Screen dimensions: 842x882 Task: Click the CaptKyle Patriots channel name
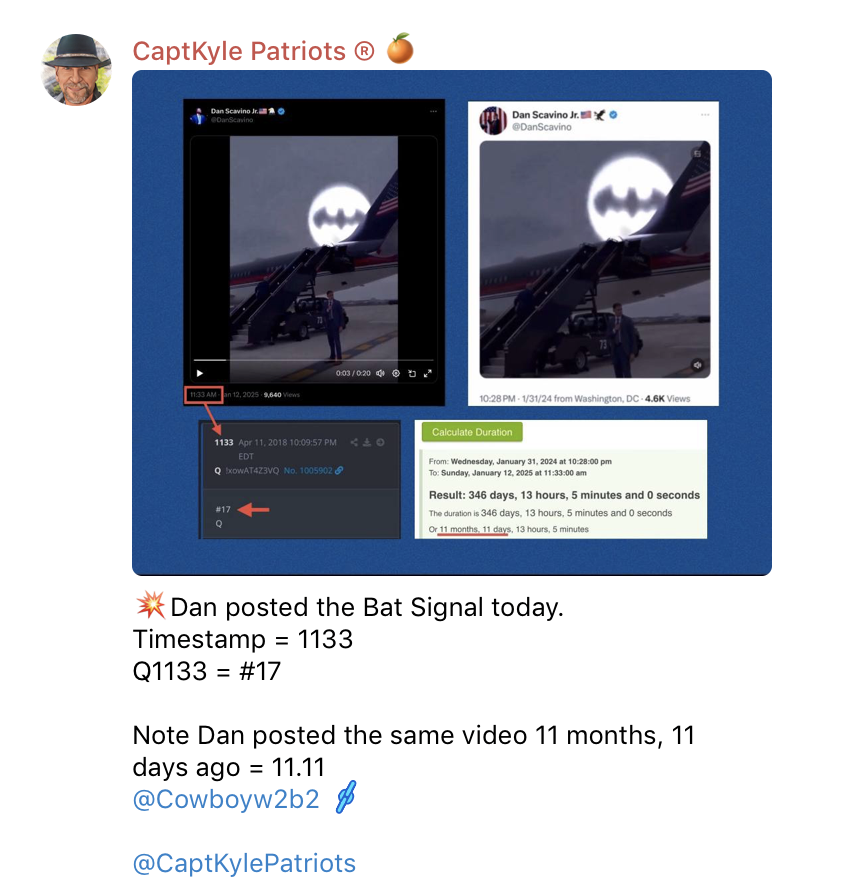pyautogui.click(x=253, y=51)
